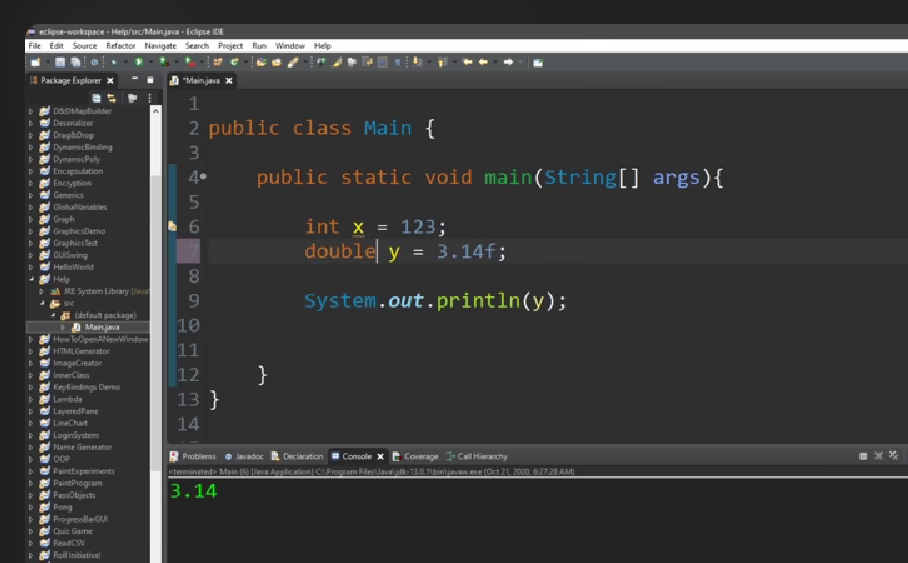Close the Main.java editor tab

coord(229,80)
